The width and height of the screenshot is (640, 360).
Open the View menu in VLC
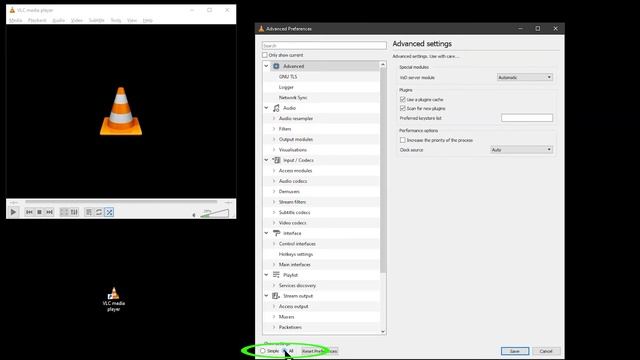pos(132,20)
